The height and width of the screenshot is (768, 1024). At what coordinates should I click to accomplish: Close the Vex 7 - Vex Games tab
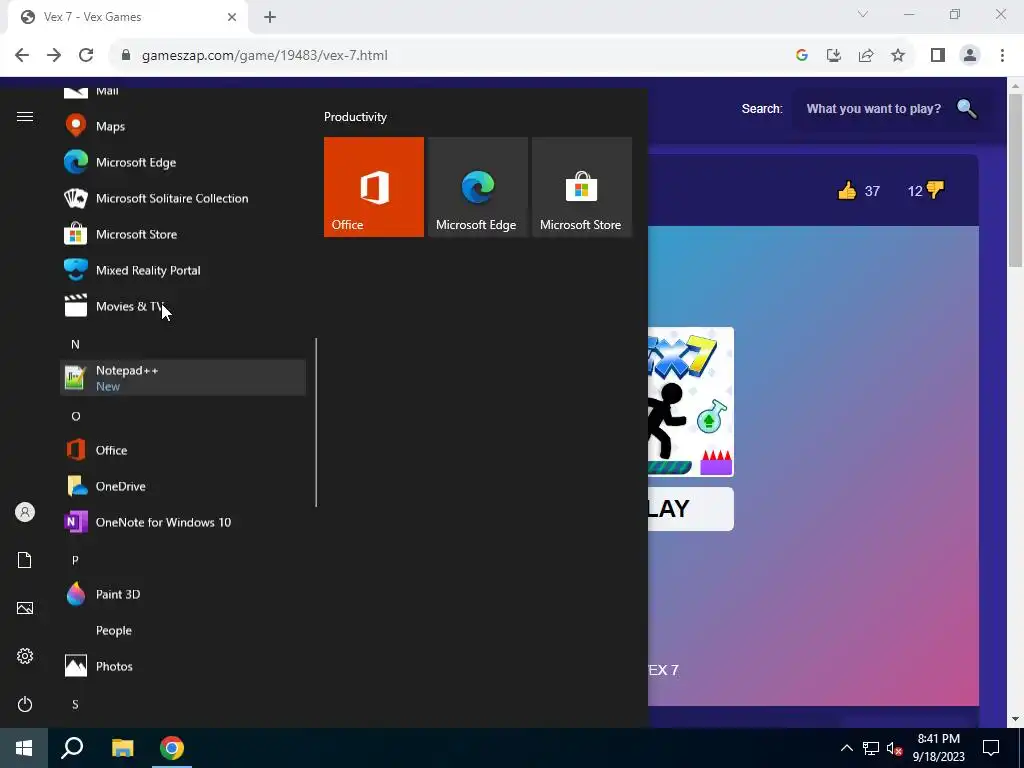pyautogui.click(x=232, y=17)
